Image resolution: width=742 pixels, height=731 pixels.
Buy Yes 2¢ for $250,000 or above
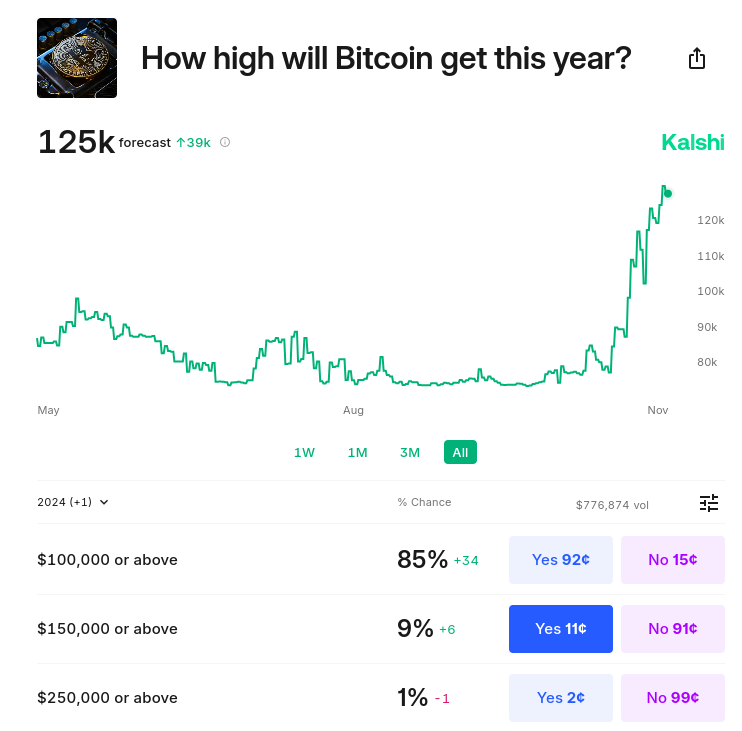560,698
